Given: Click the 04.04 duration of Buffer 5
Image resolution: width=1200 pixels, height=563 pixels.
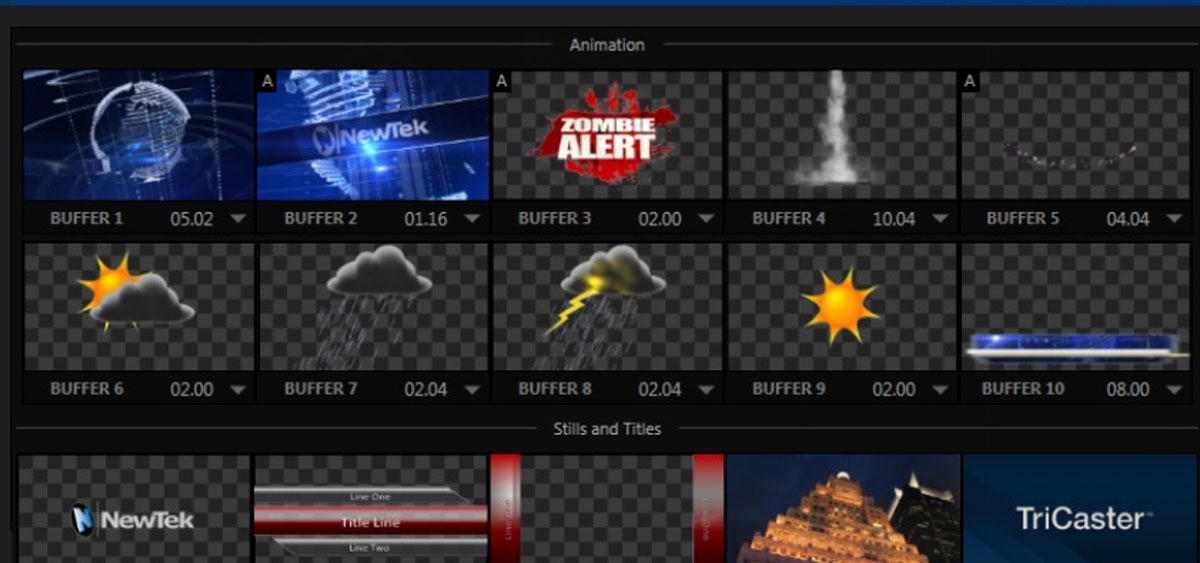Looking at the screenshot, I should click(x=1128, y=219).
